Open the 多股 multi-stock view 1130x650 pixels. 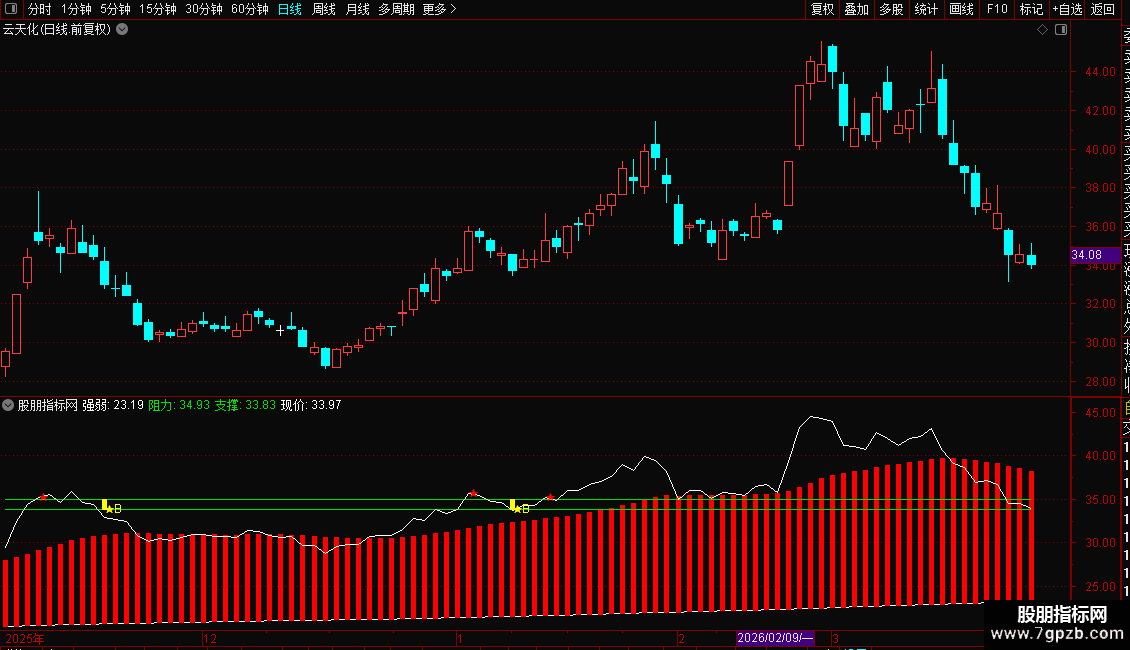pos(891,9)
